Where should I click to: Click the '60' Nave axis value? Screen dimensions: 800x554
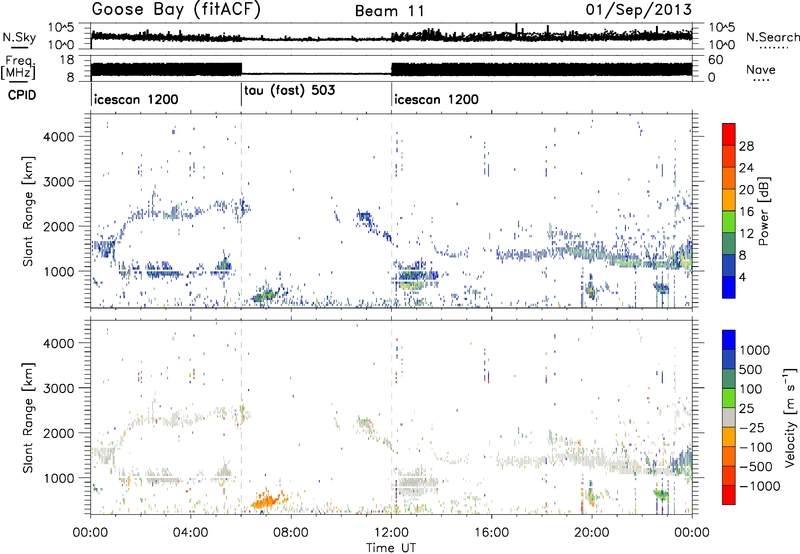[x=715, y=60]
